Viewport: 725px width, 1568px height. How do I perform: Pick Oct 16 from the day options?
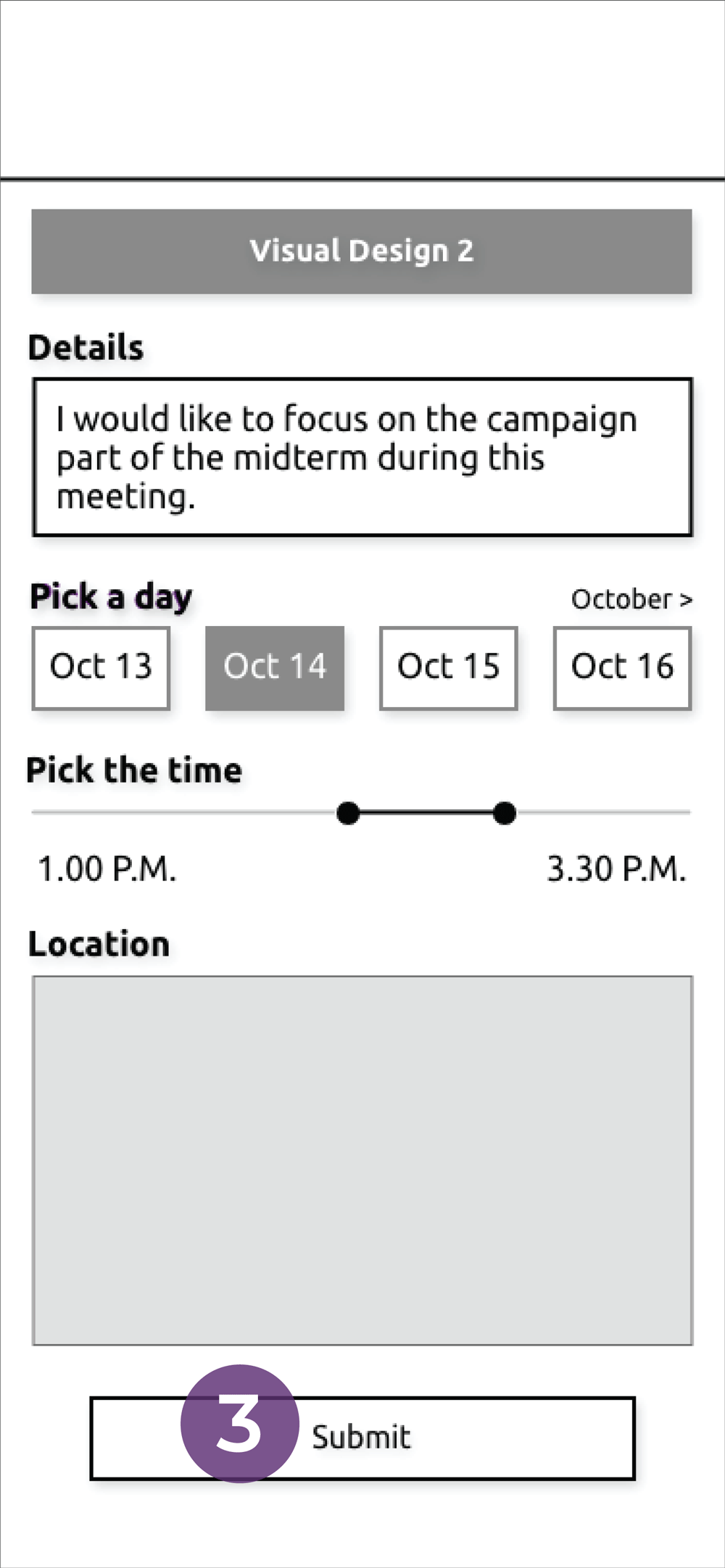tap(622, 667)
